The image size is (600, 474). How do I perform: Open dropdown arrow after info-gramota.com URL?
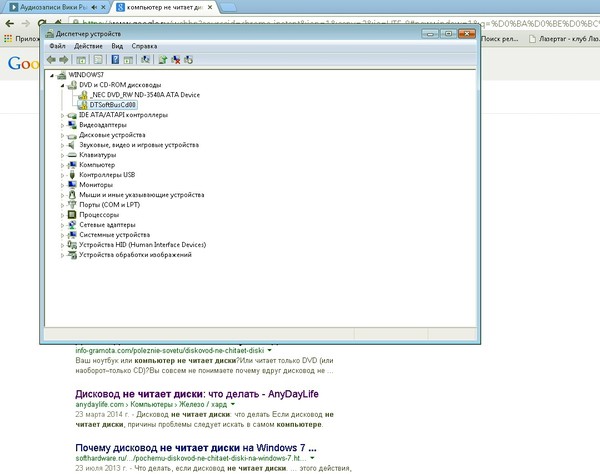click(x=270, y=350)
